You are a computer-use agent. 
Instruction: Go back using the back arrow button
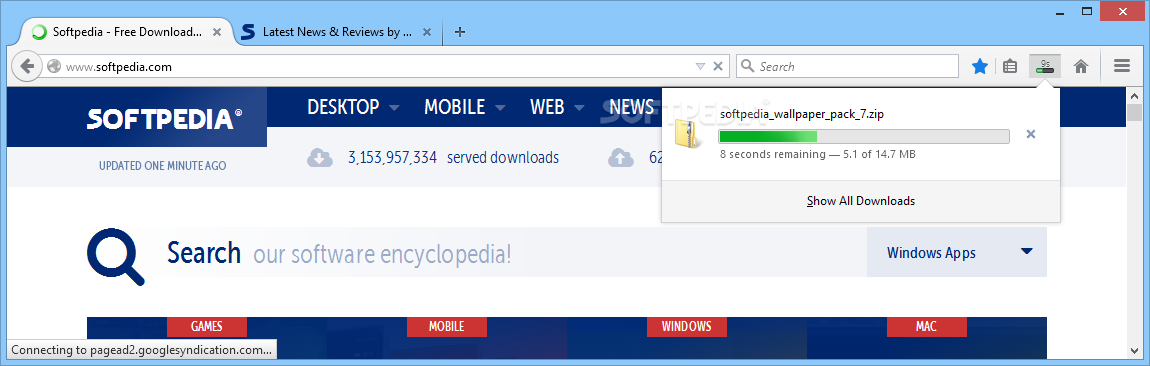coord(27,66)
